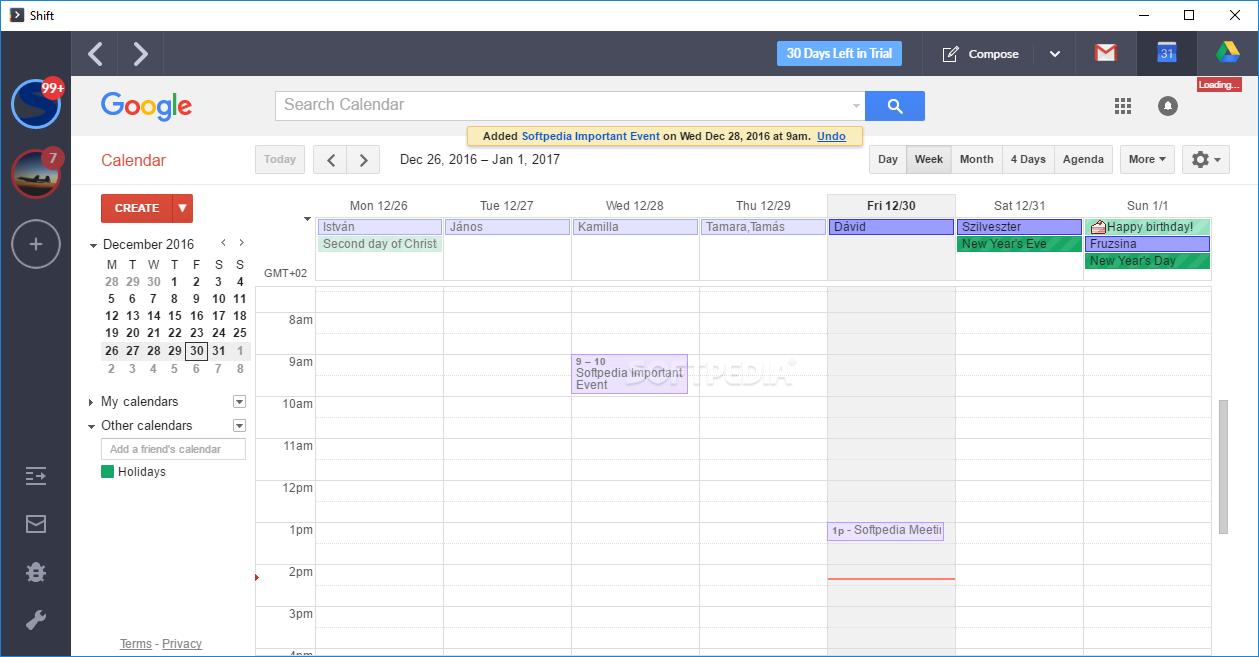Open the red Create dropdown arrow
The width and height of the screenshot is (1259, 657).
pos(182,208)
